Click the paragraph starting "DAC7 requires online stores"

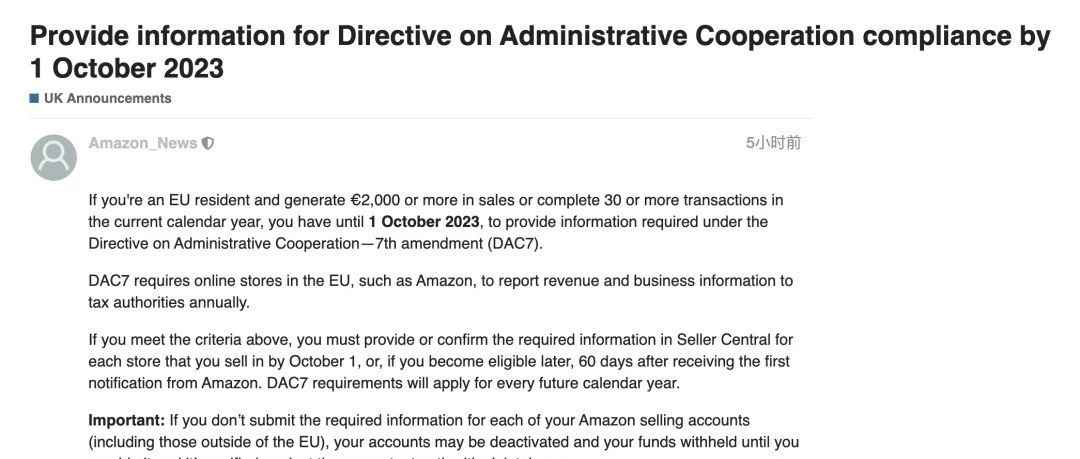441,292
